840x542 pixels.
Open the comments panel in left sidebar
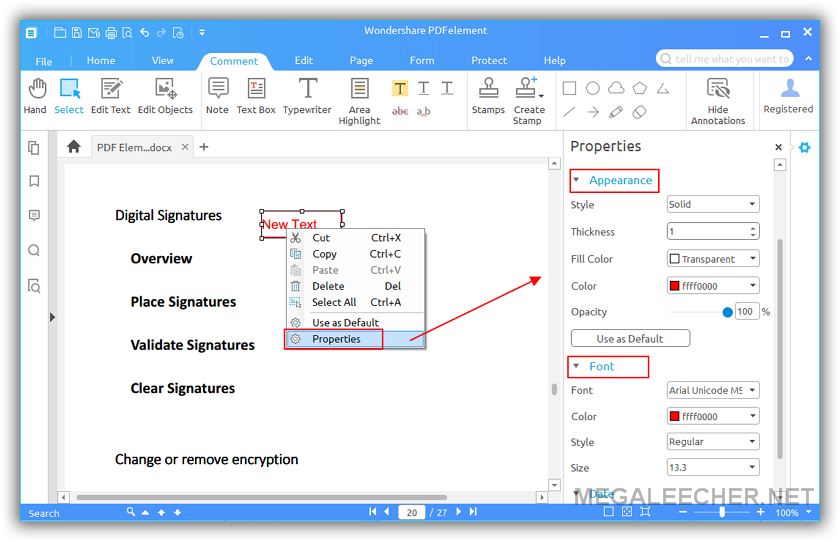34,216
